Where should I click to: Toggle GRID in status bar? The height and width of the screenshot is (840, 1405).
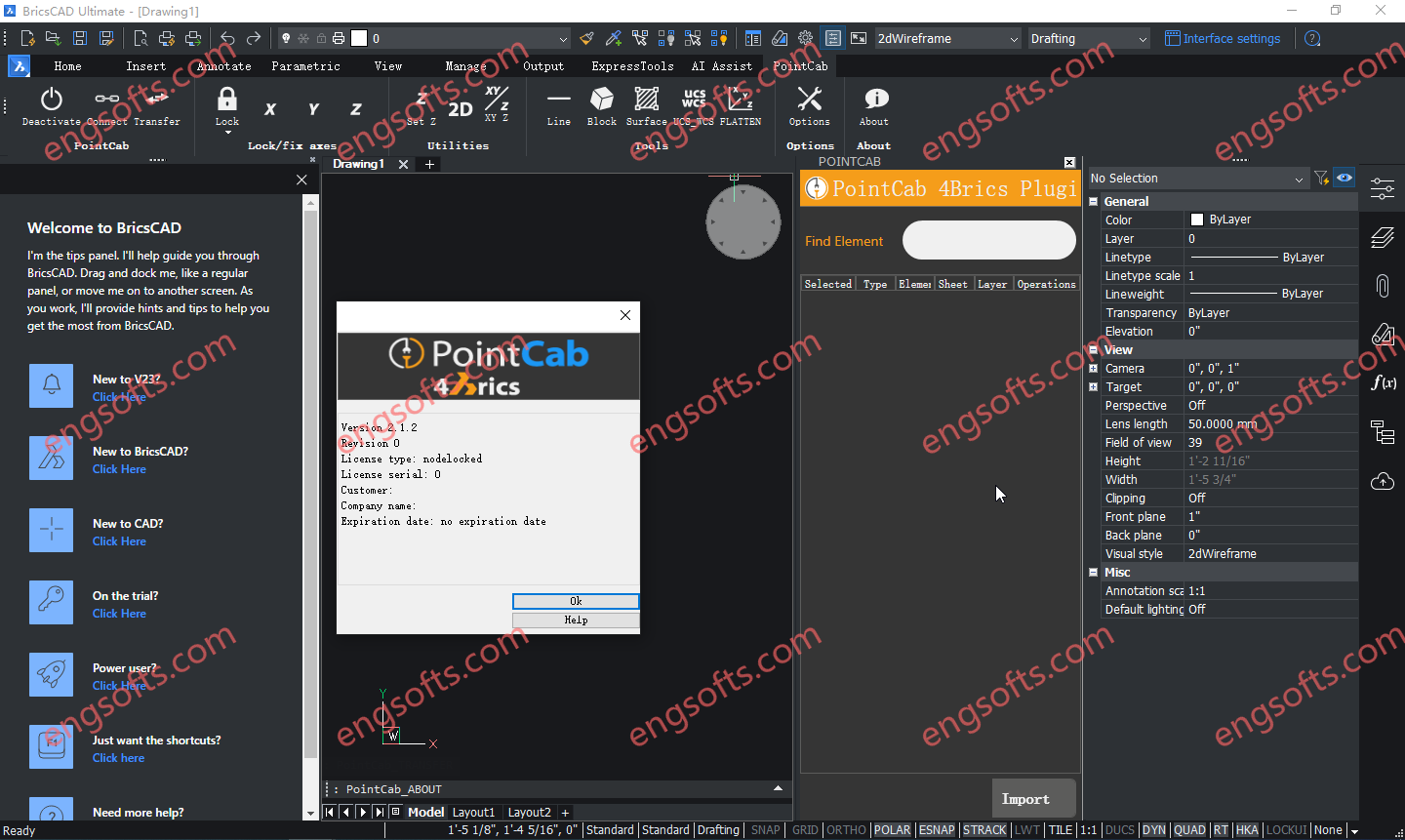tap(805, 830)
